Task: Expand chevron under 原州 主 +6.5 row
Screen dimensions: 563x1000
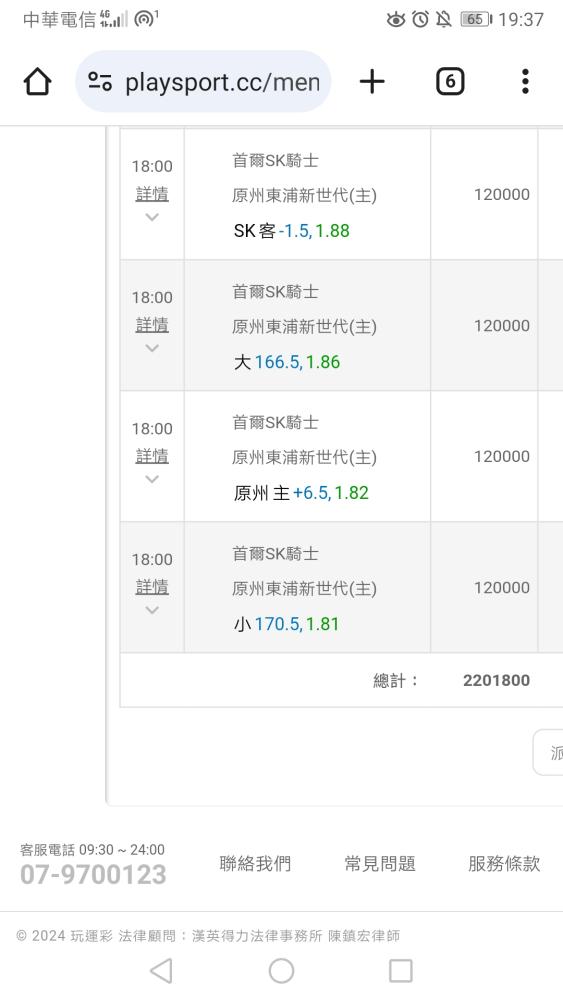Action: click(152, 480)
